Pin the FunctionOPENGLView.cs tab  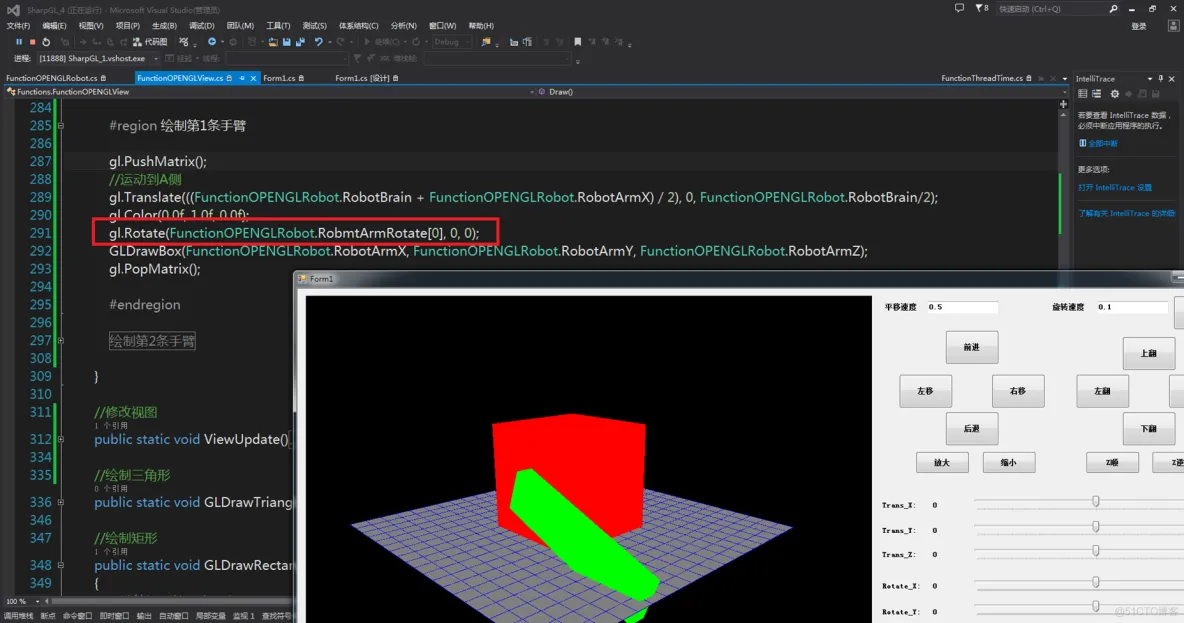[242, 78]
